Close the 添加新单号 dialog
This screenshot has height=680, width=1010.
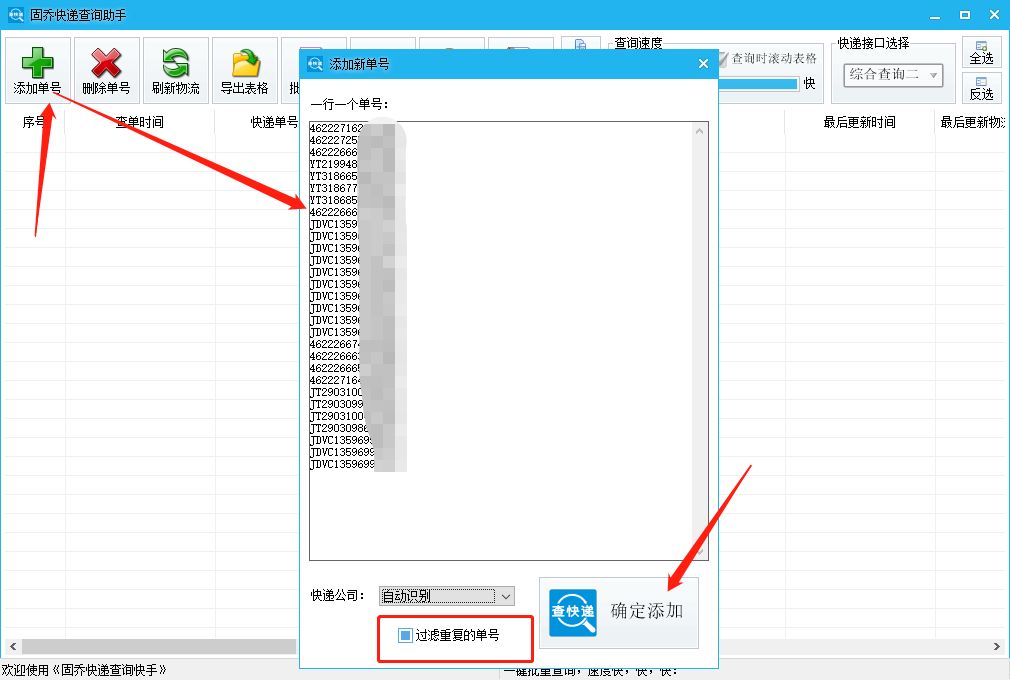point(703,64)
